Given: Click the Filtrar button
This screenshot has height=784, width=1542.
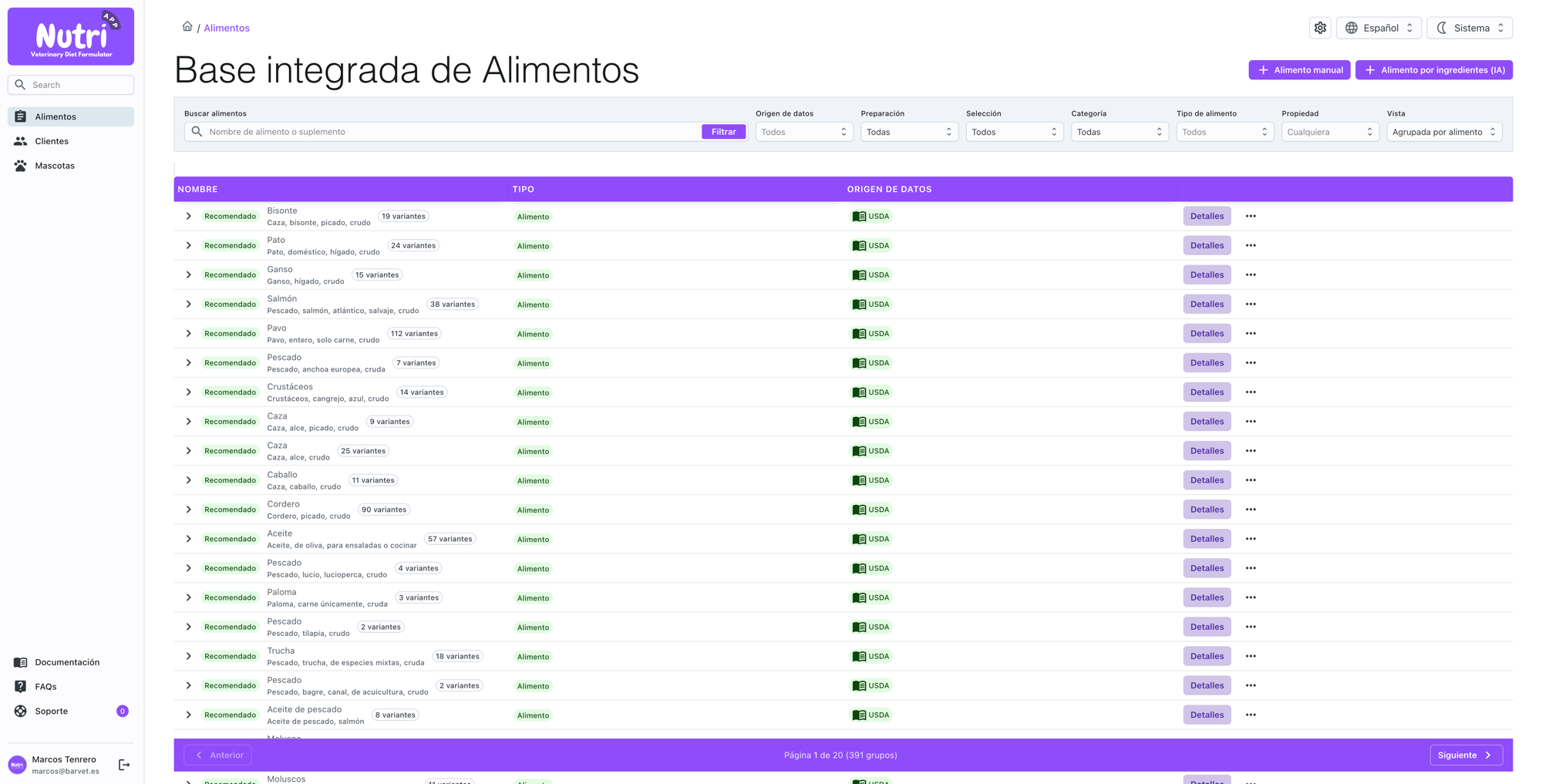Looking at the screenshot, I should point(723,132).
